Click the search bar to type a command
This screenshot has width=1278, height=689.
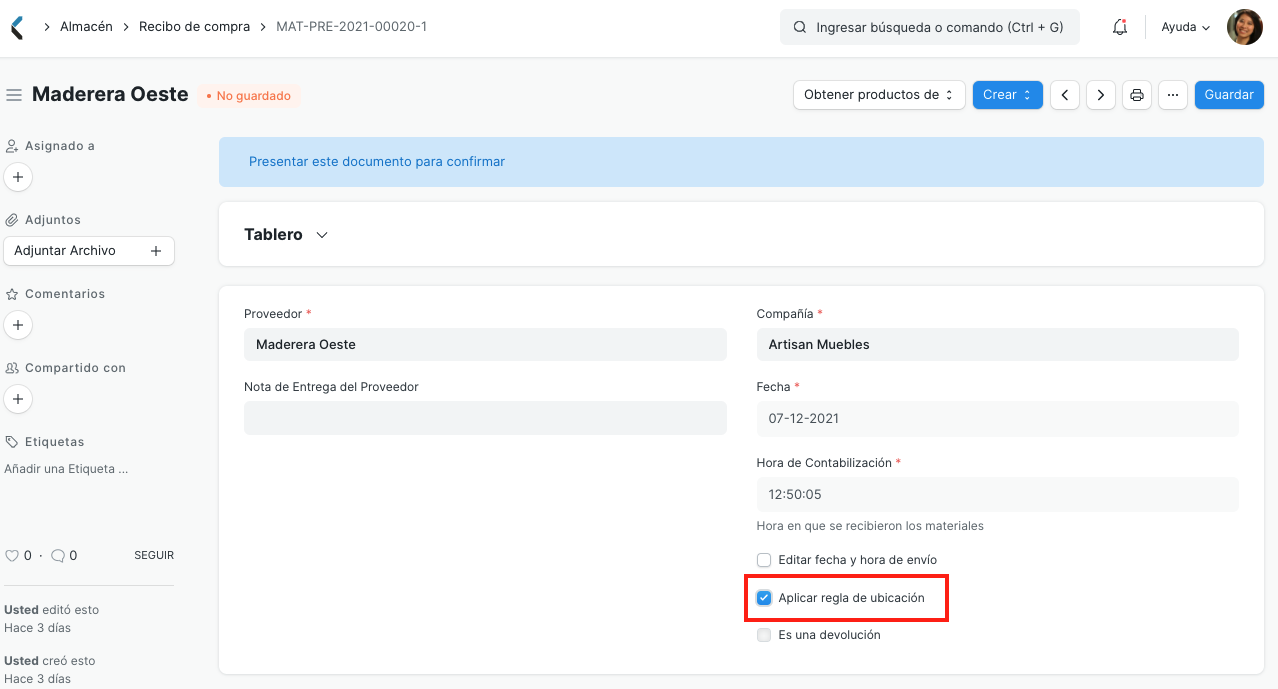929,27
